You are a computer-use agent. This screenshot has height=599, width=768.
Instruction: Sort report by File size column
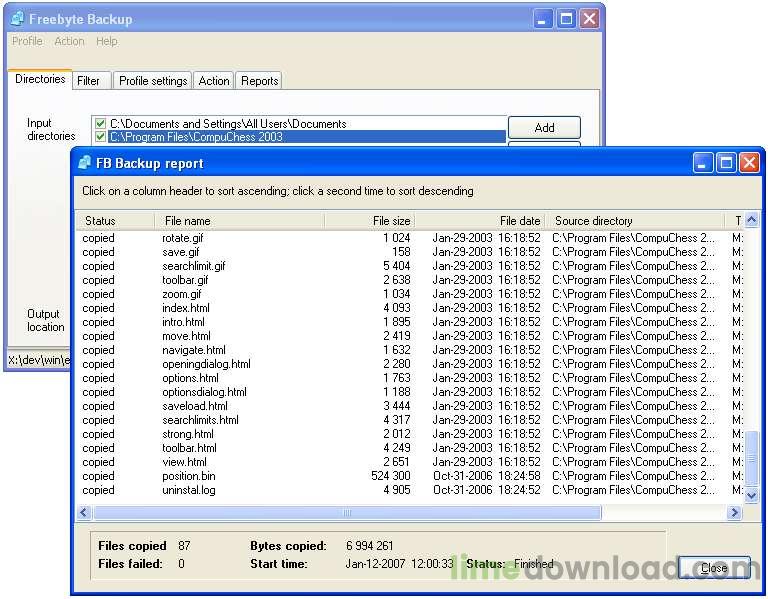(370, 221)
